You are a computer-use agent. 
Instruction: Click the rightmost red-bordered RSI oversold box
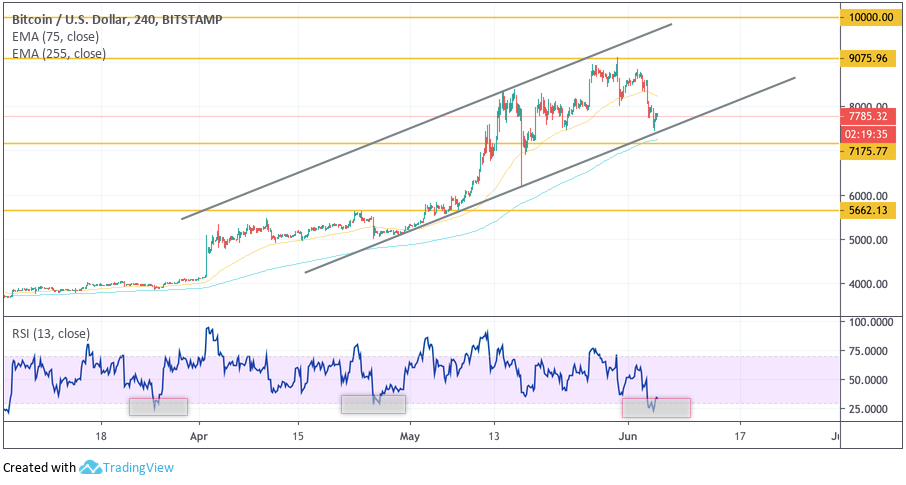tap(656, 408)
